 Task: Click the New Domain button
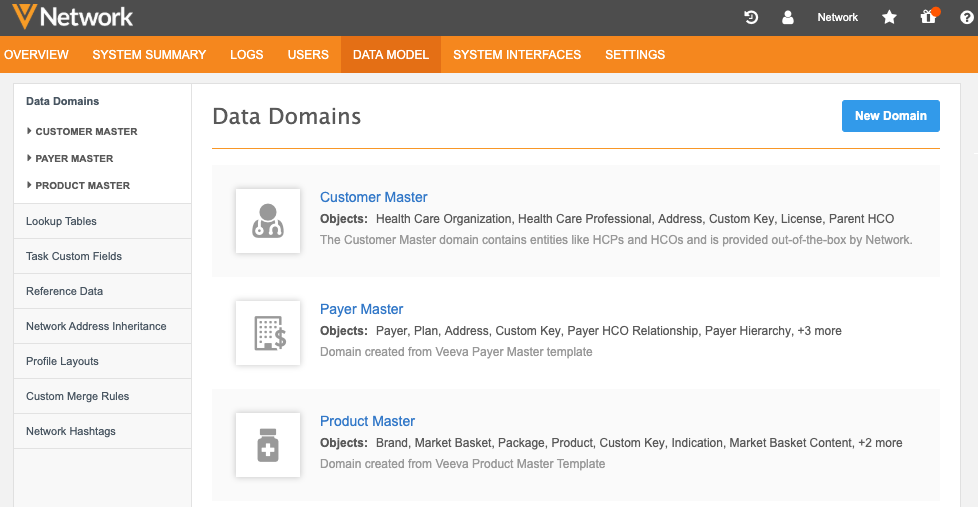890,116
